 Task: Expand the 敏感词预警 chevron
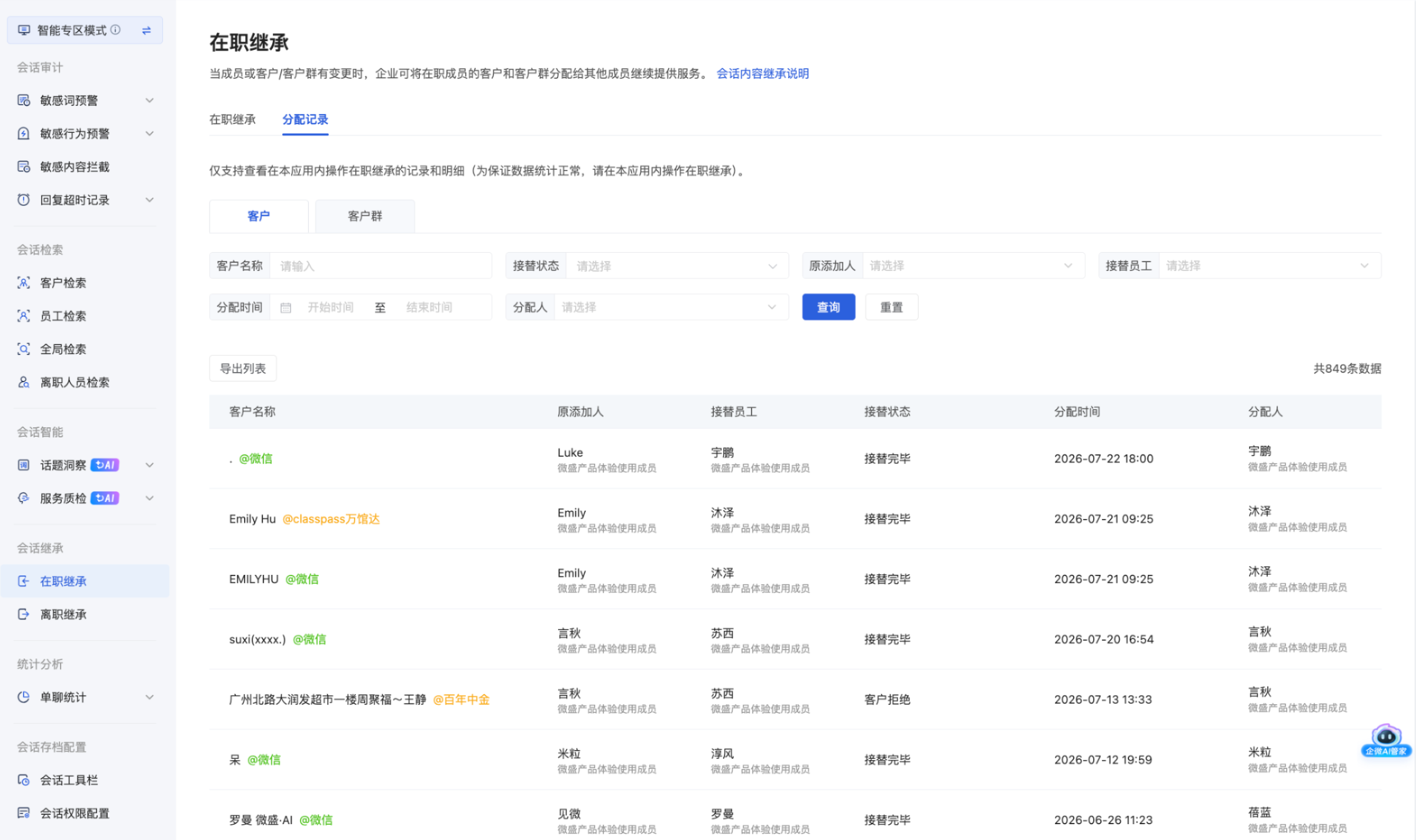(x=150, y=101)
